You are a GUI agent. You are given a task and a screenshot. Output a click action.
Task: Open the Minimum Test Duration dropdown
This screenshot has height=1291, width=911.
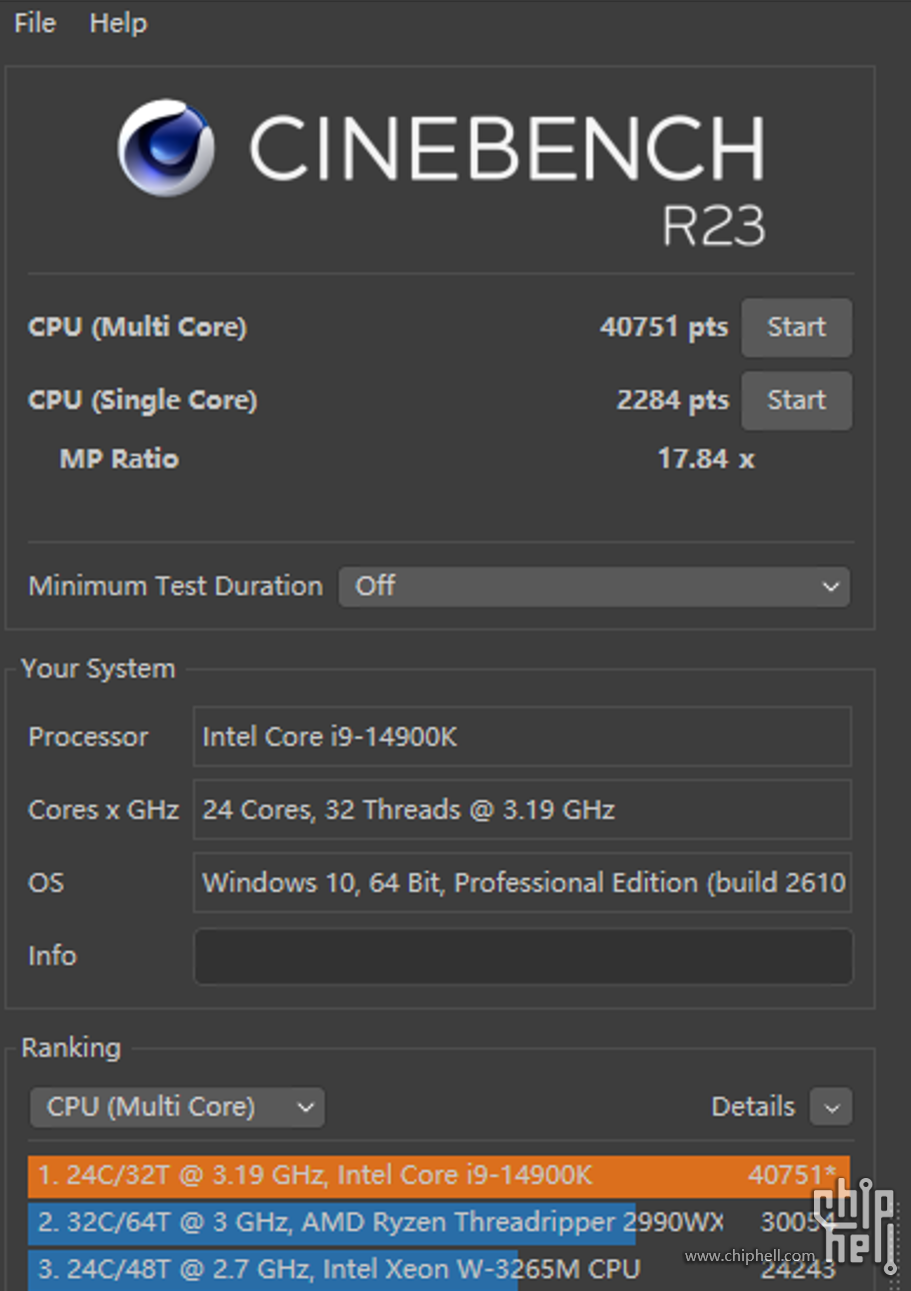point(594,586)
